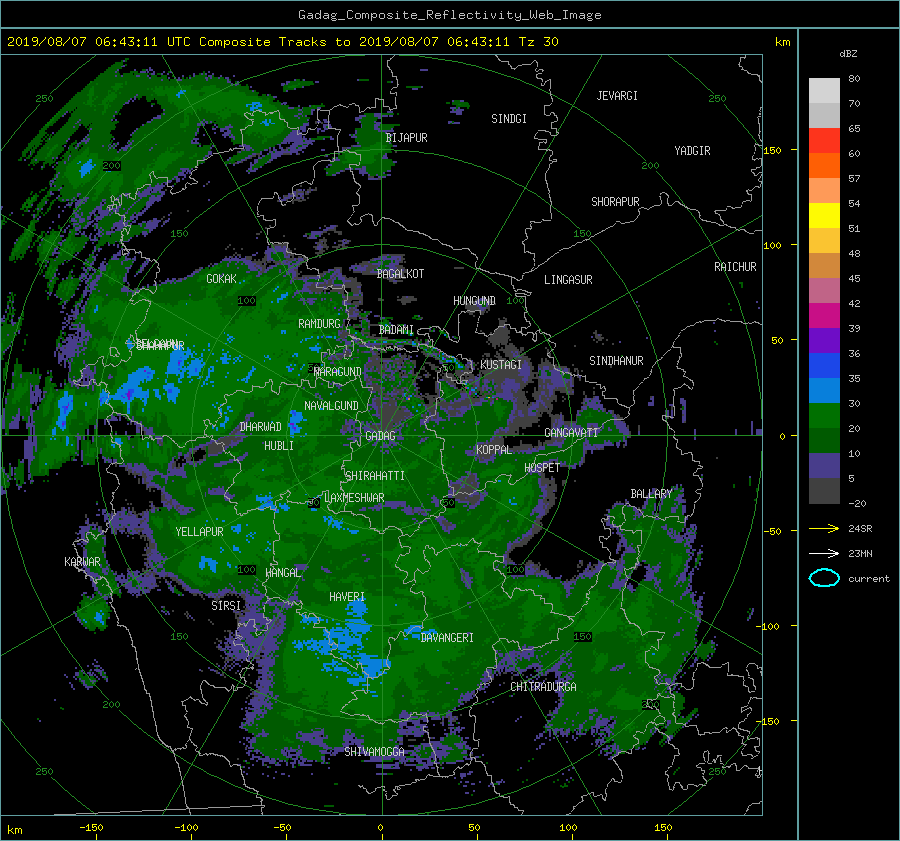Viewport: 900px width, 841px height.
Task: Click the LAXMESHWAR city label
Action: tap(354, 498)
